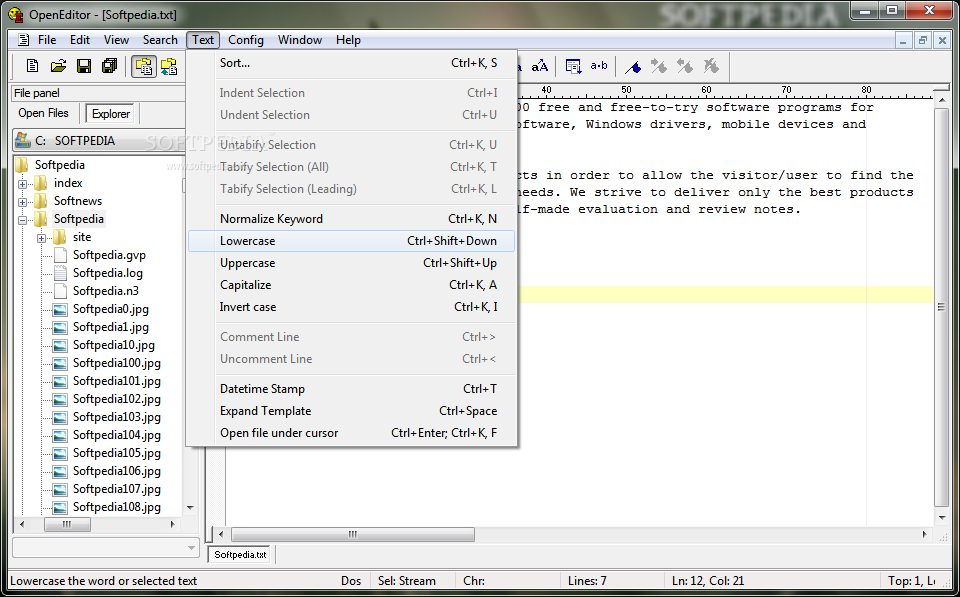Toggle the File panel toolbar button
This screenshot has width=960, height=597.
pos(144,66)
